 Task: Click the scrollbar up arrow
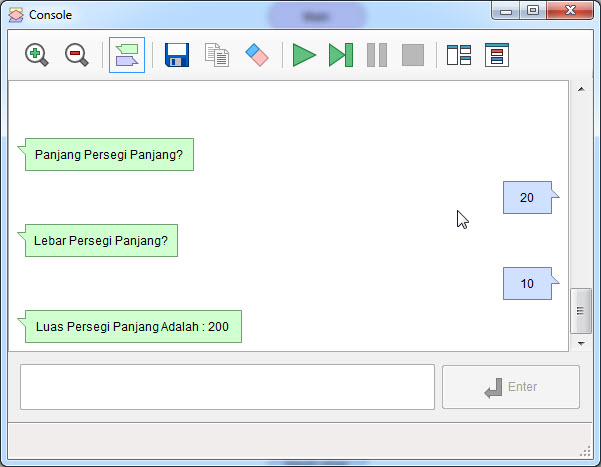coord(581,89)
